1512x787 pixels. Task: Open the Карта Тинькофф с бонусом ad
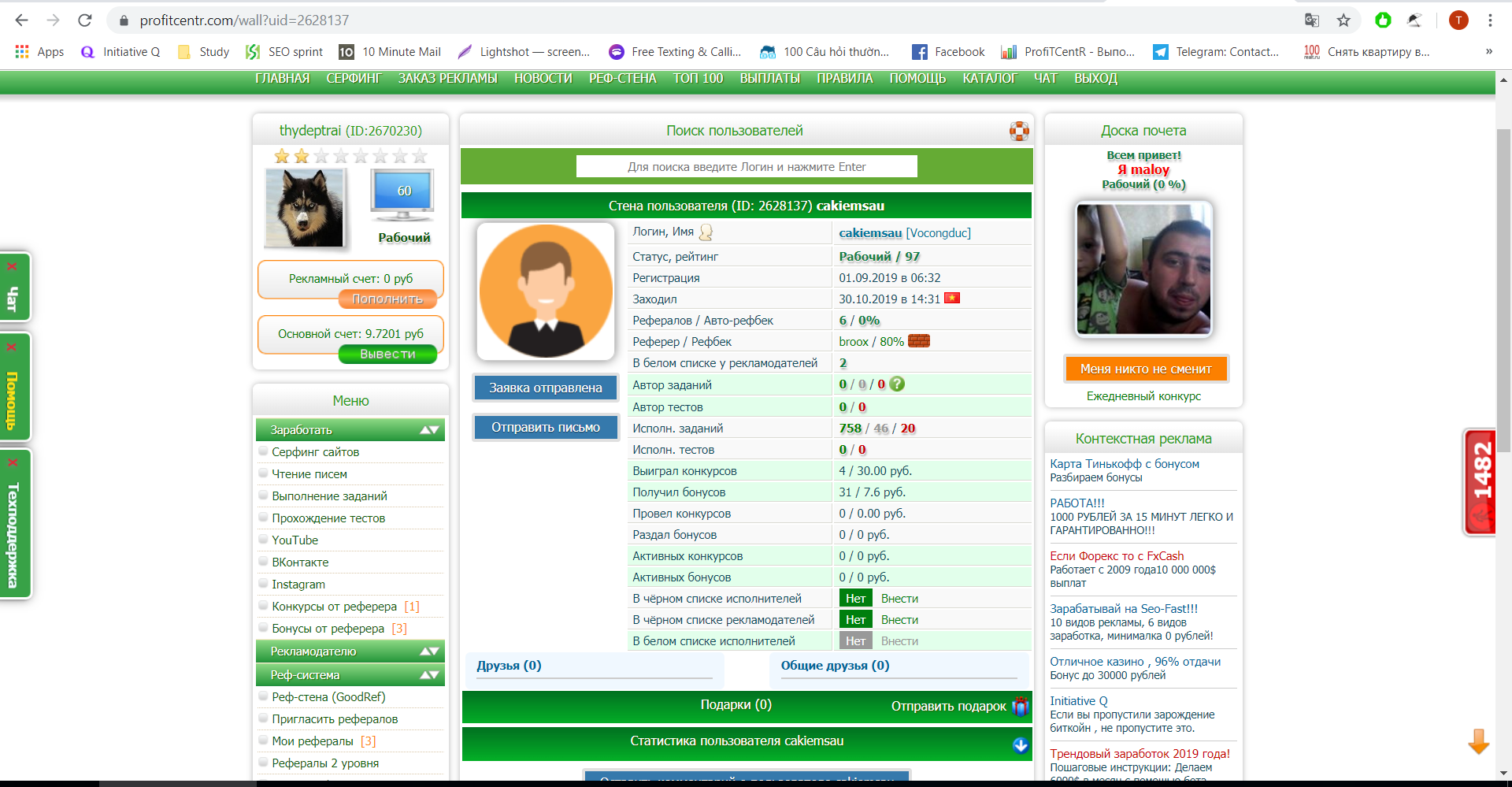(1125, 464)
